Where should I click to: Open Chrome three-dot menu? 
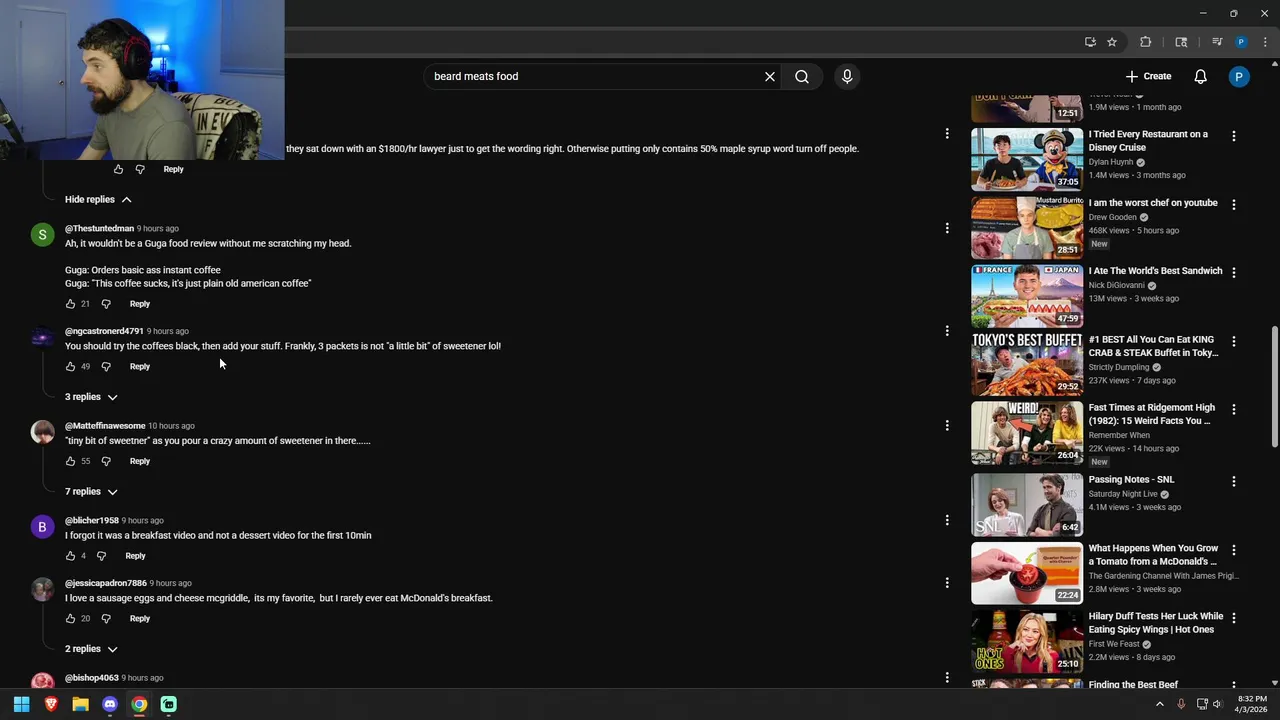click(1264, 42)
